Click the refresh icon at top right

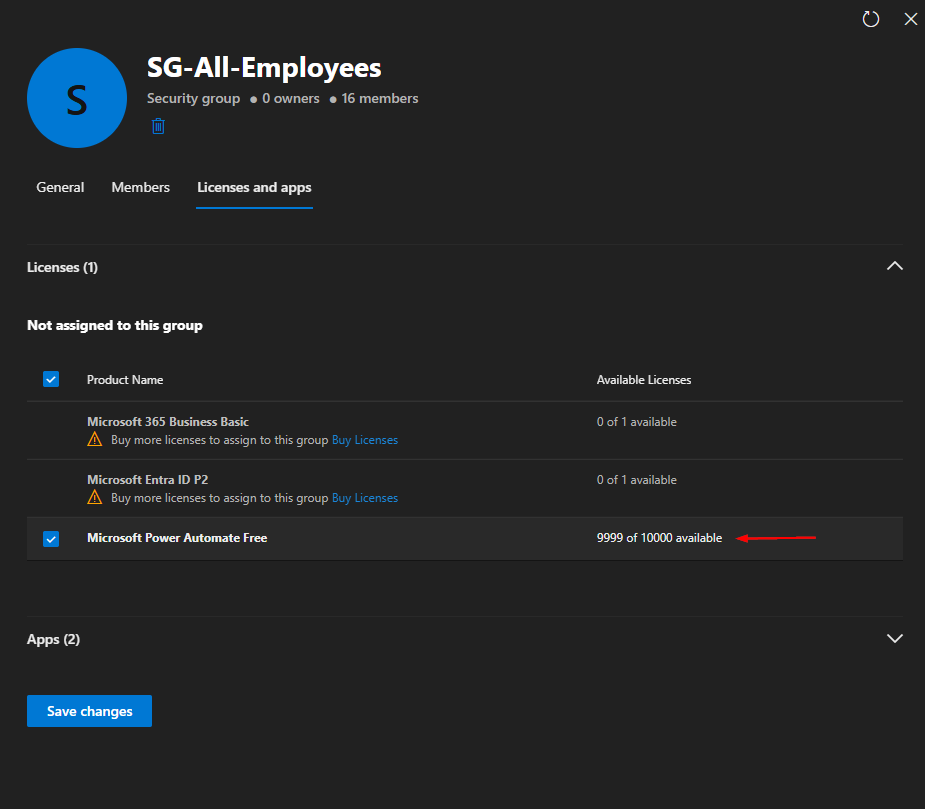coord(871,19)
